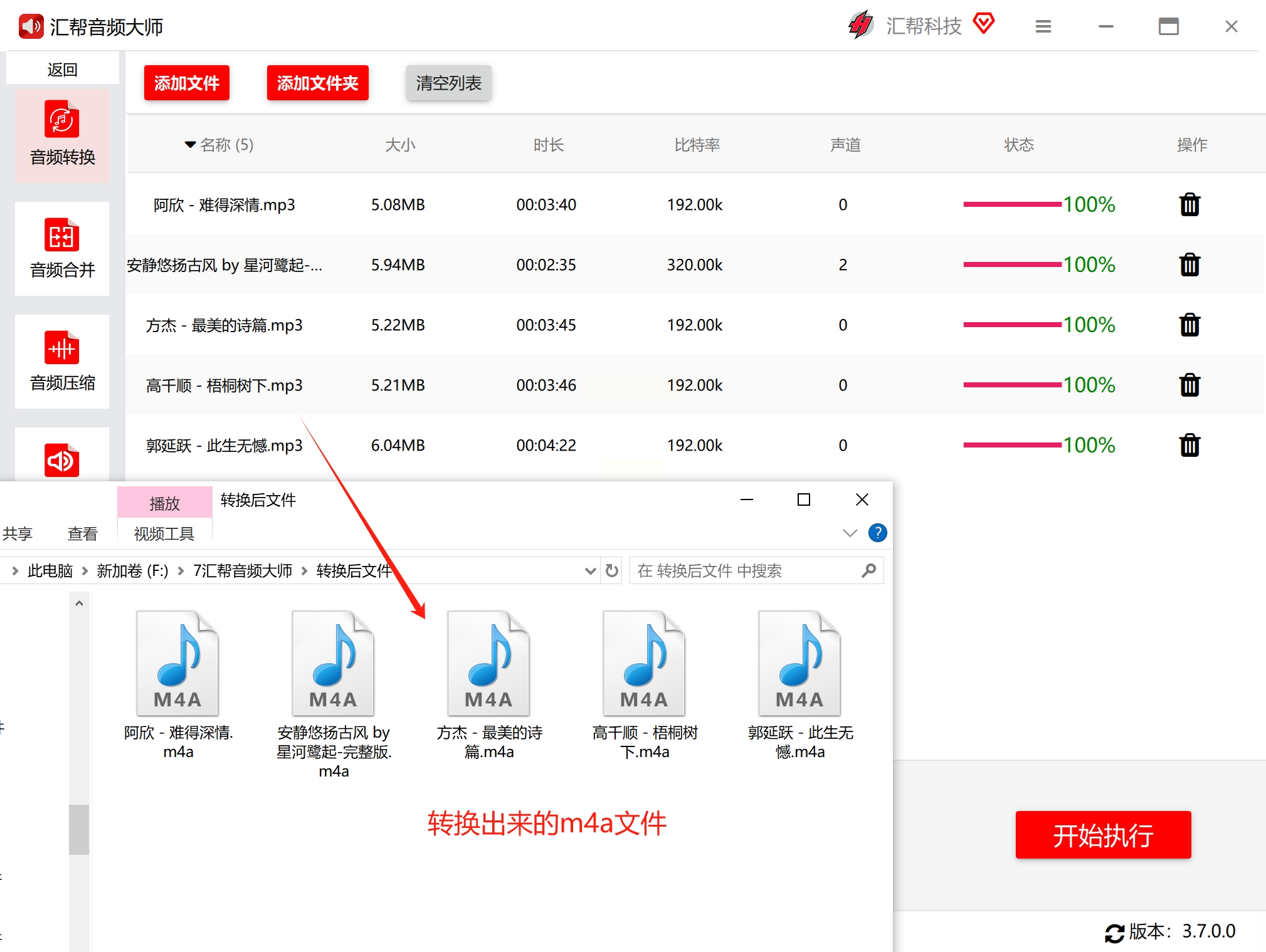Expand the explorer address bar history dropdown

point(589,570)
